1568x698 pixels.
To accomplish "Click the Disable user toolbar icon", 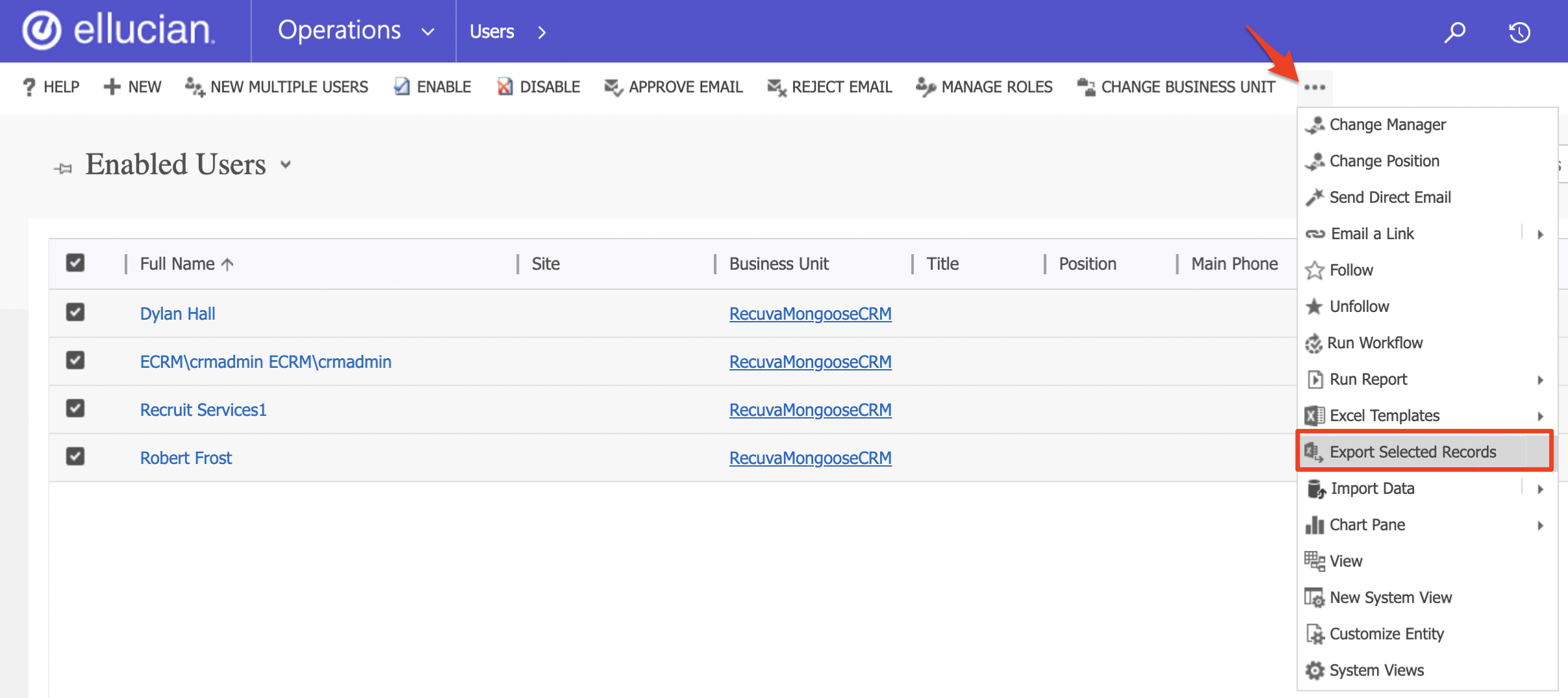I will pos(505,86).
